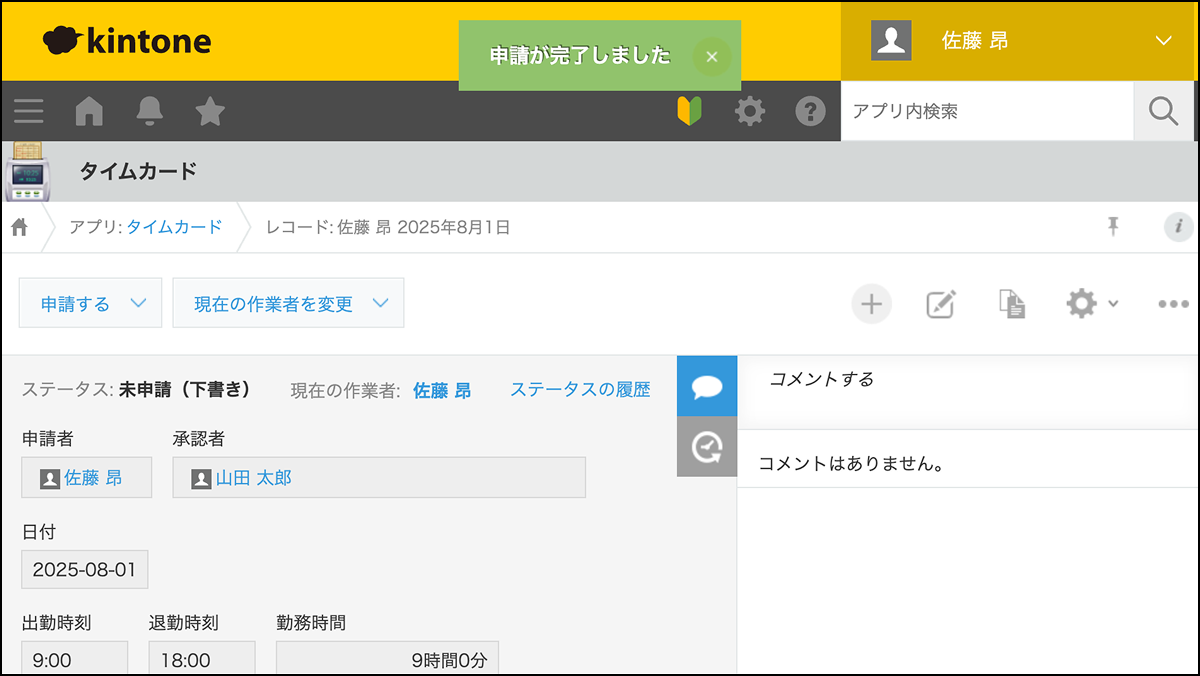Open bookmarks star icon
Image resolution: width=1200 pixels, height=676 pixels.
[210, 111]
